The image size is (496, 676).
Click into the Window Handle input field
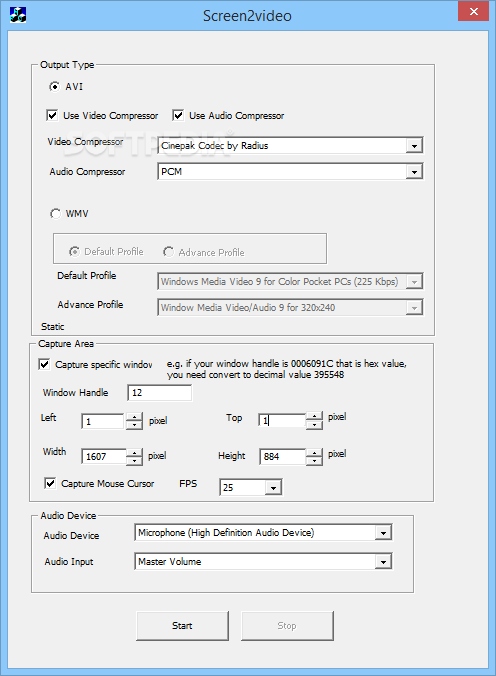[160, 393]
